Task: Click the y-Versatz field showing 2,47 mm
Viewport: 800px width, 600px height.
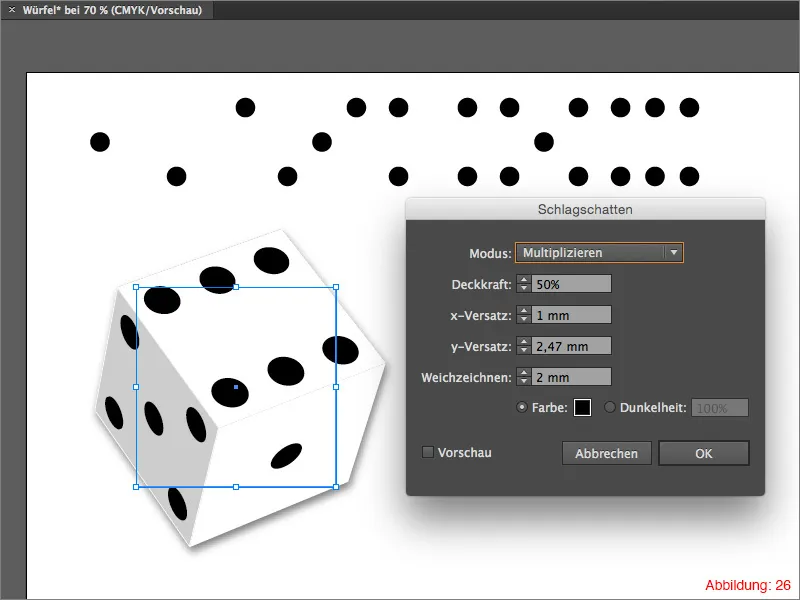Action: 571,346
